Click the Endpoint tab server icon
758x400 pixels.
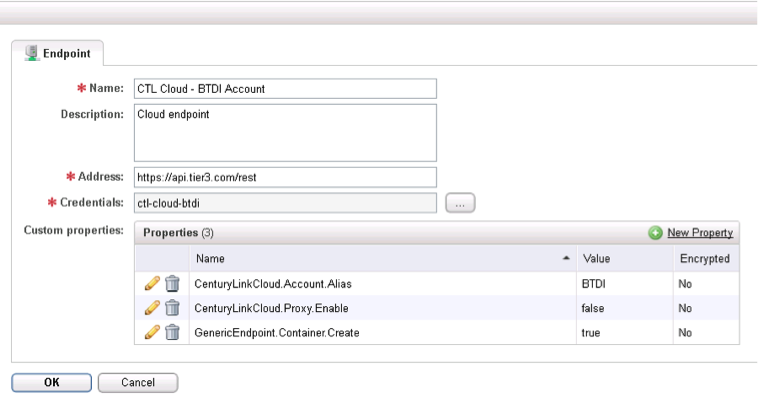32,53
